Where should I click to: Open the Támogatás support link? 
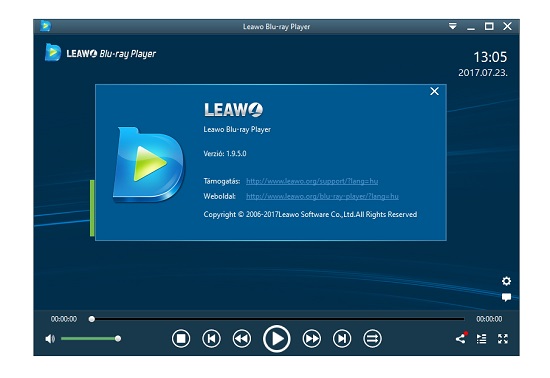[x=312, y=181]
